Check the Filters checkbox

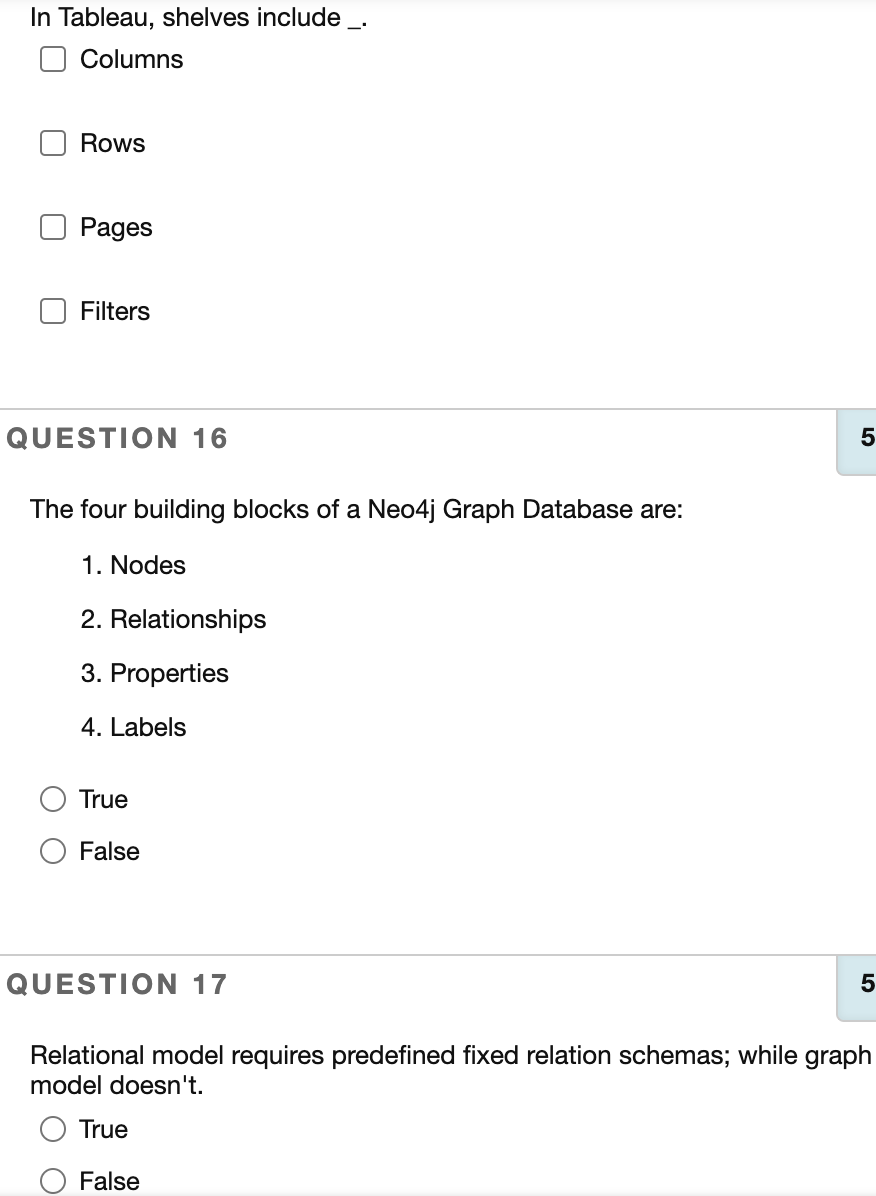click(x=52, y=311)
